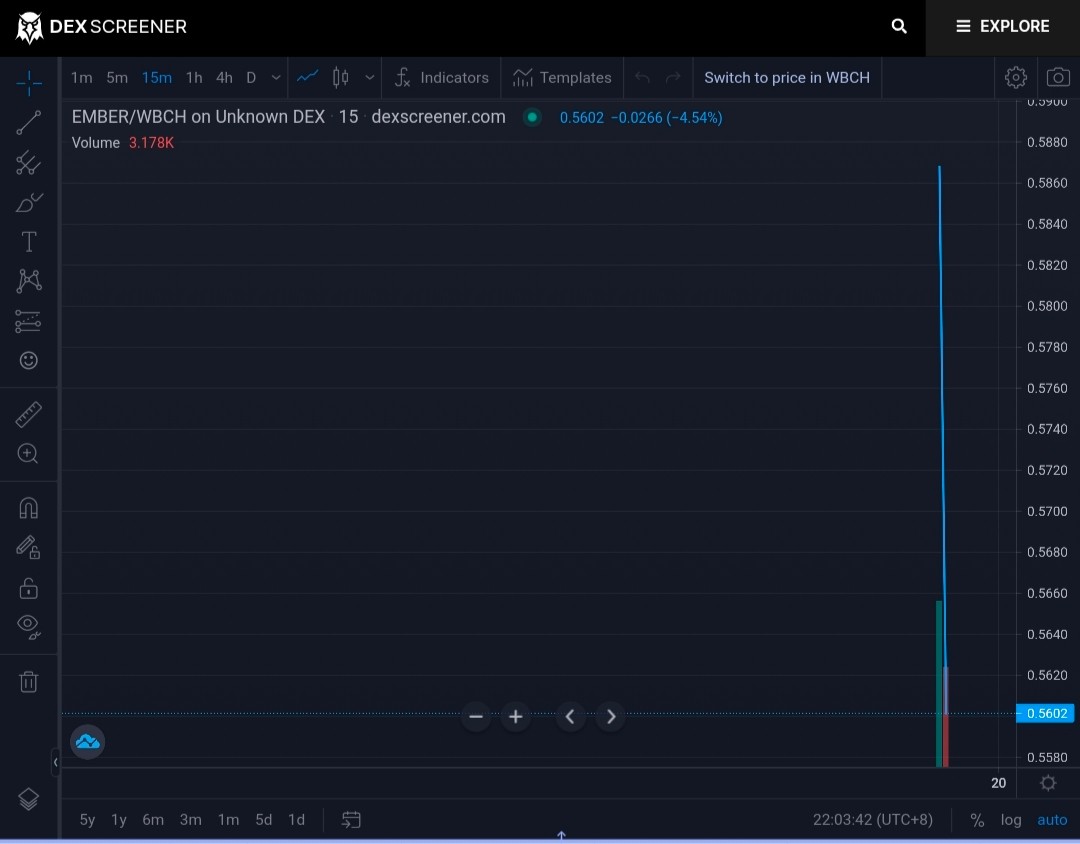
Task: Set range to 6m
Action: point(153,820)
